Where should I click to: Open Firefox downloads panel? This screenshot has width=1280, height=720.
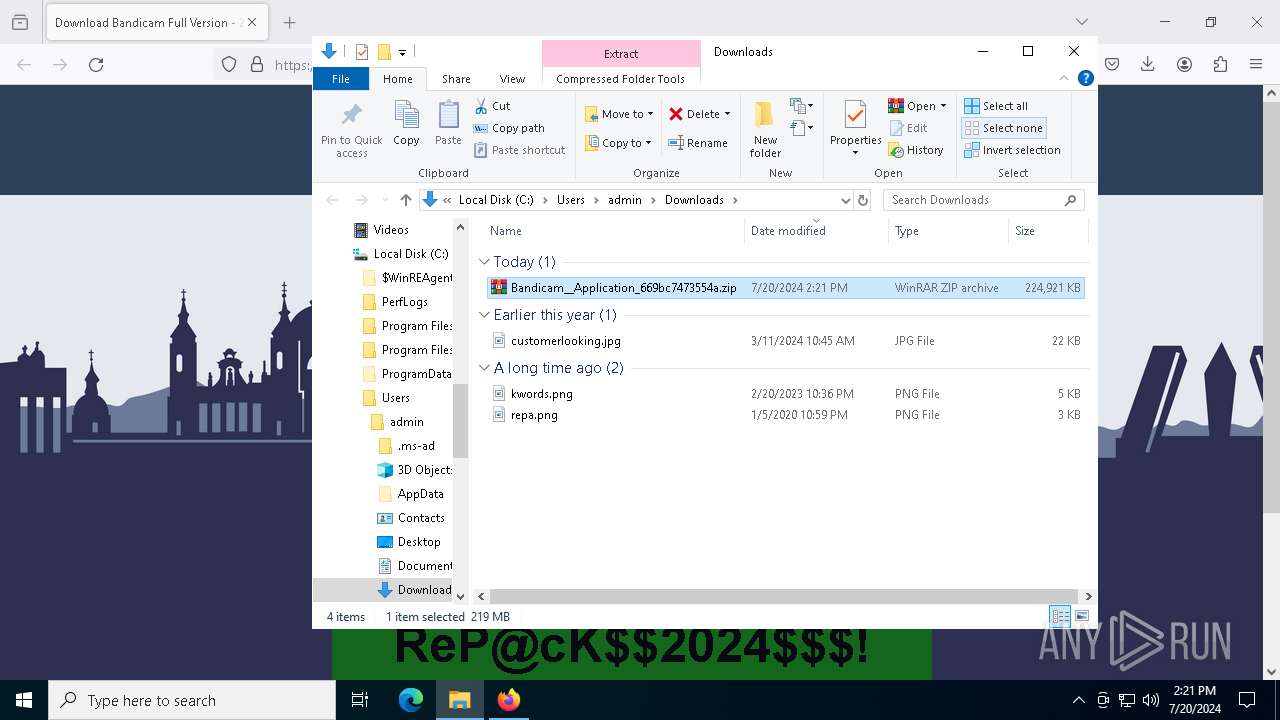(1148, 64)
